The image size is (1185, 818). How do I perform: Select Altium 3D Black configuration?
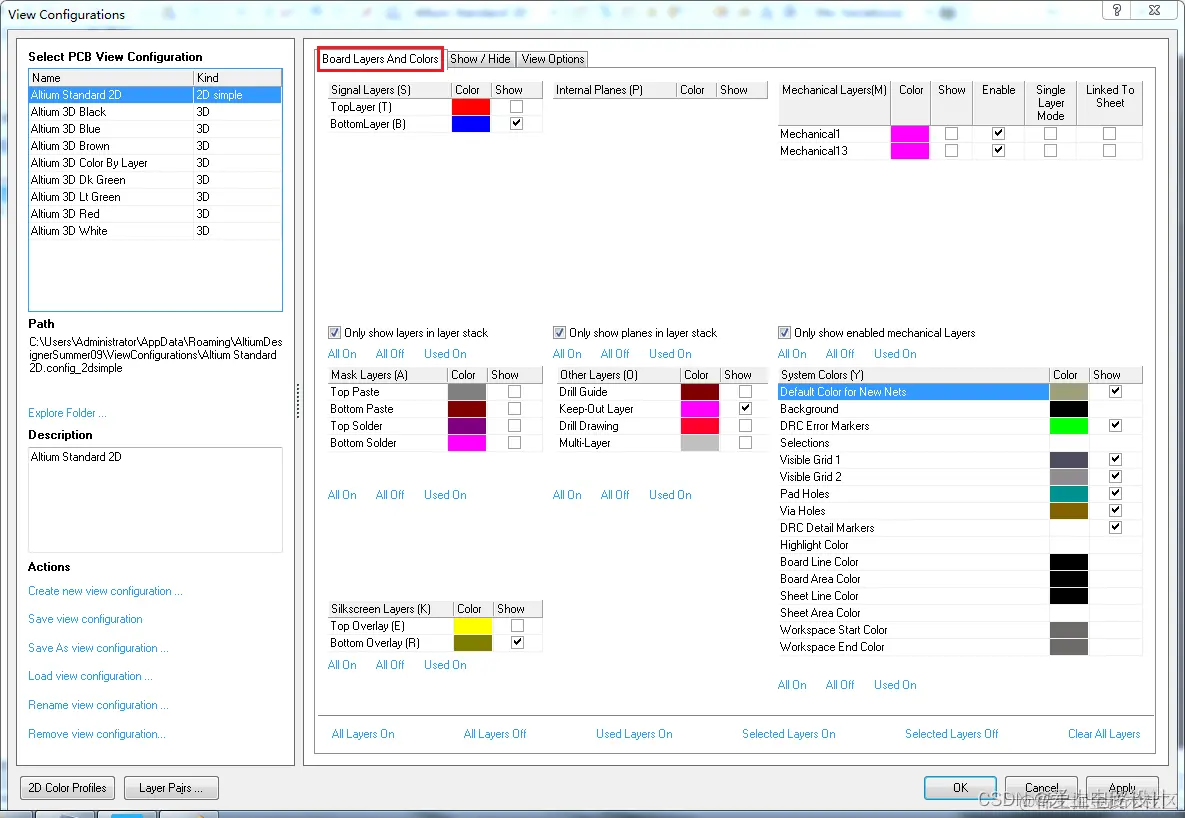(x=155, y=112)
